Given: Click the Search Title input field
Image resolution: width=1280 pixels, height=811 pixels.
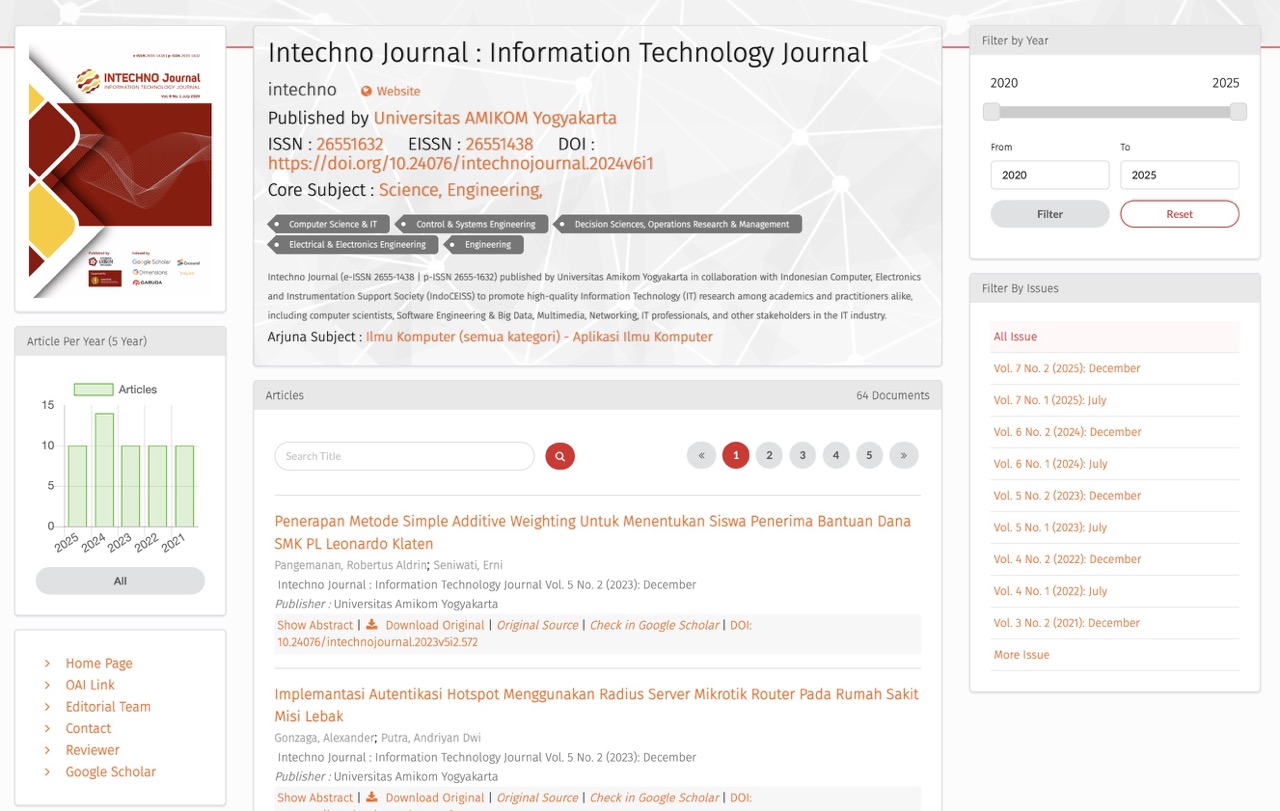Looking at the screenshot, I should pyautogui.click(x=404, y=456).
